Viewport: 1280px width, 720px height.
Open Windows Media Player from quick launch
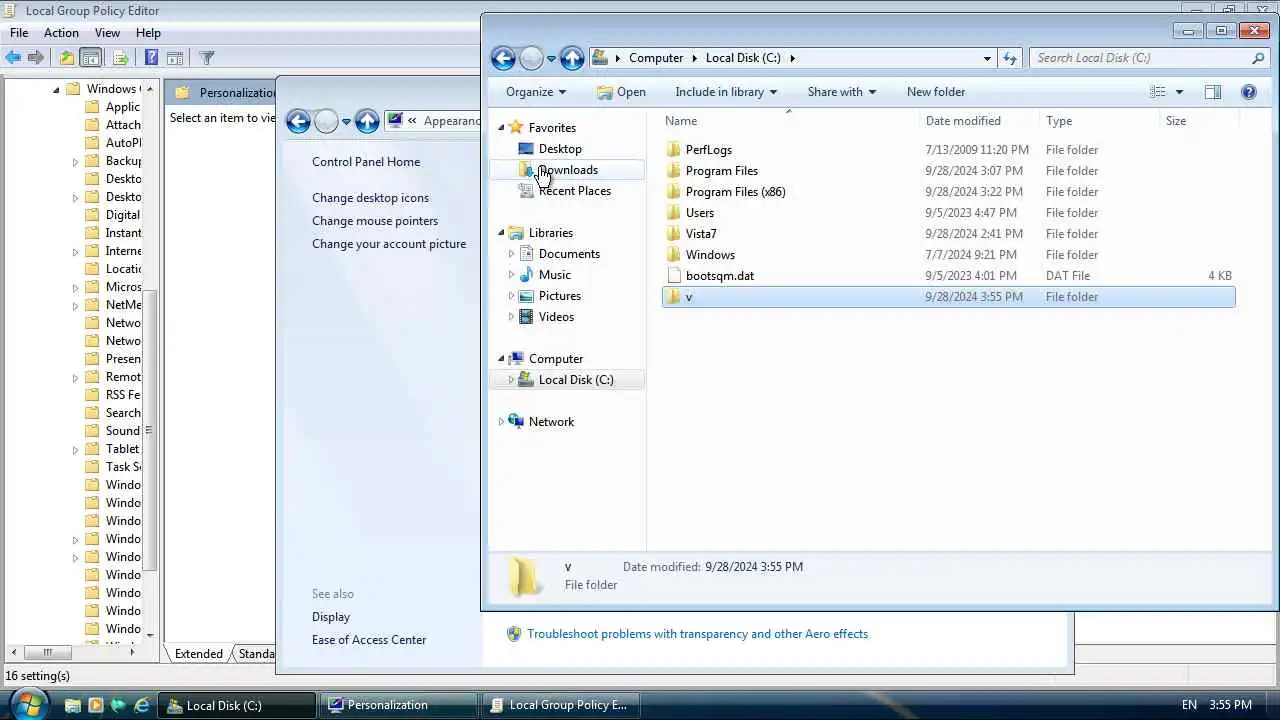96,705
